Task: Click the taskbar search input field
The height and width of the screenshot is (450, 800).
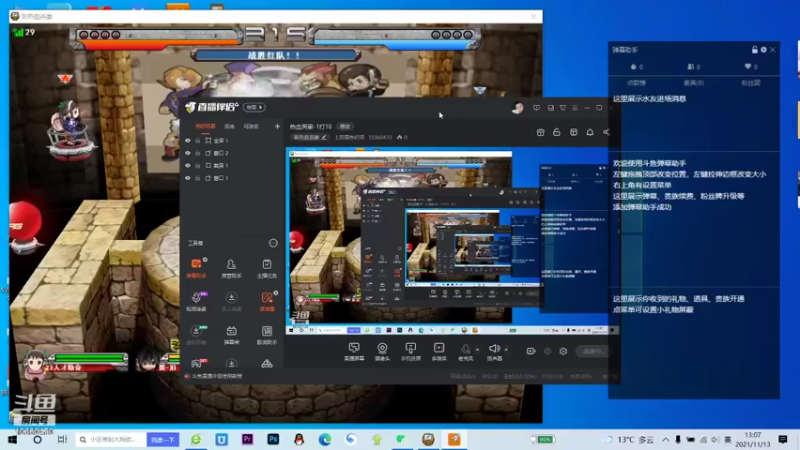Action: (112, 439)
